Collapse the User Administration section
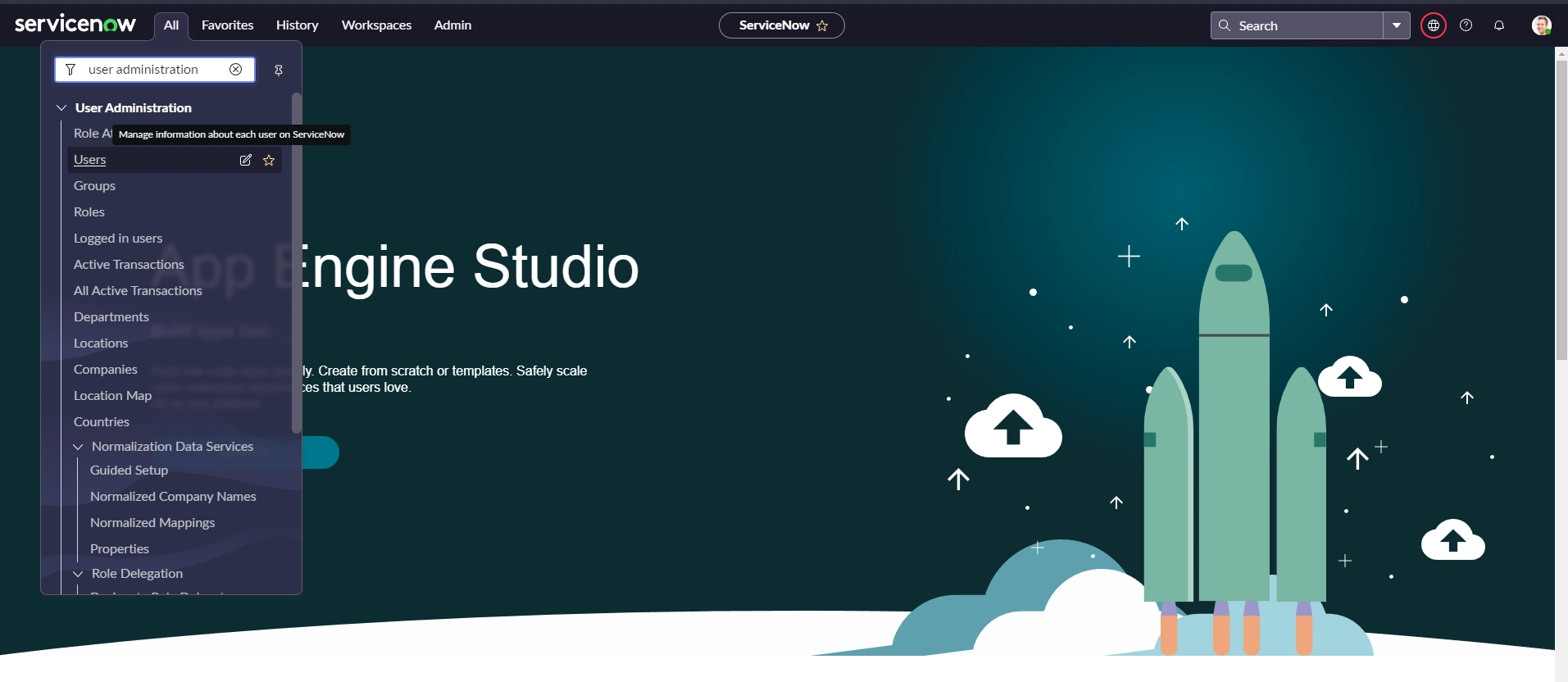 (x=61, y=108)
